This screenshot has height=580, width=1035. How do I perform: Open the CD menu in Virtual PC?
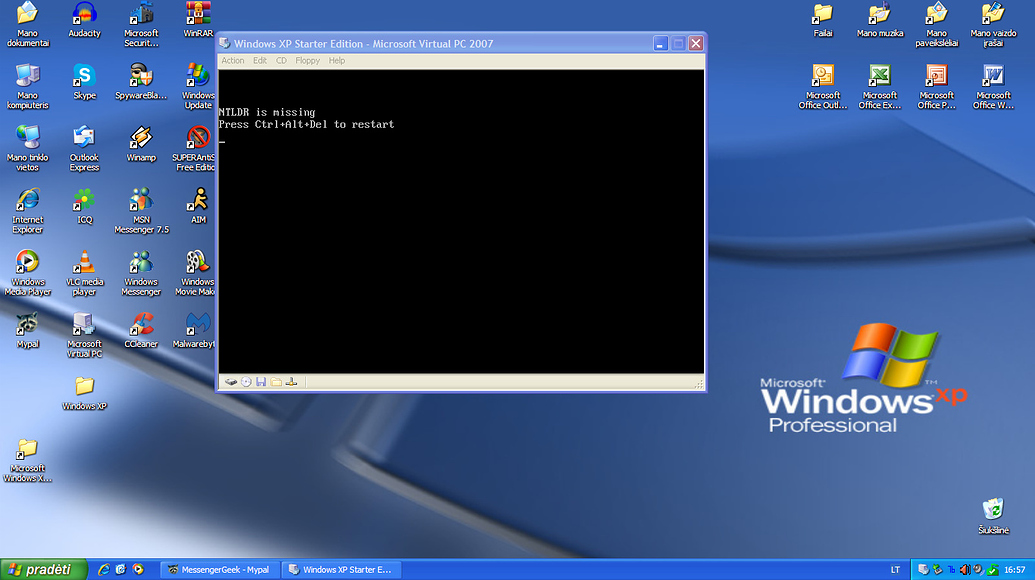(x=281, y=60)
